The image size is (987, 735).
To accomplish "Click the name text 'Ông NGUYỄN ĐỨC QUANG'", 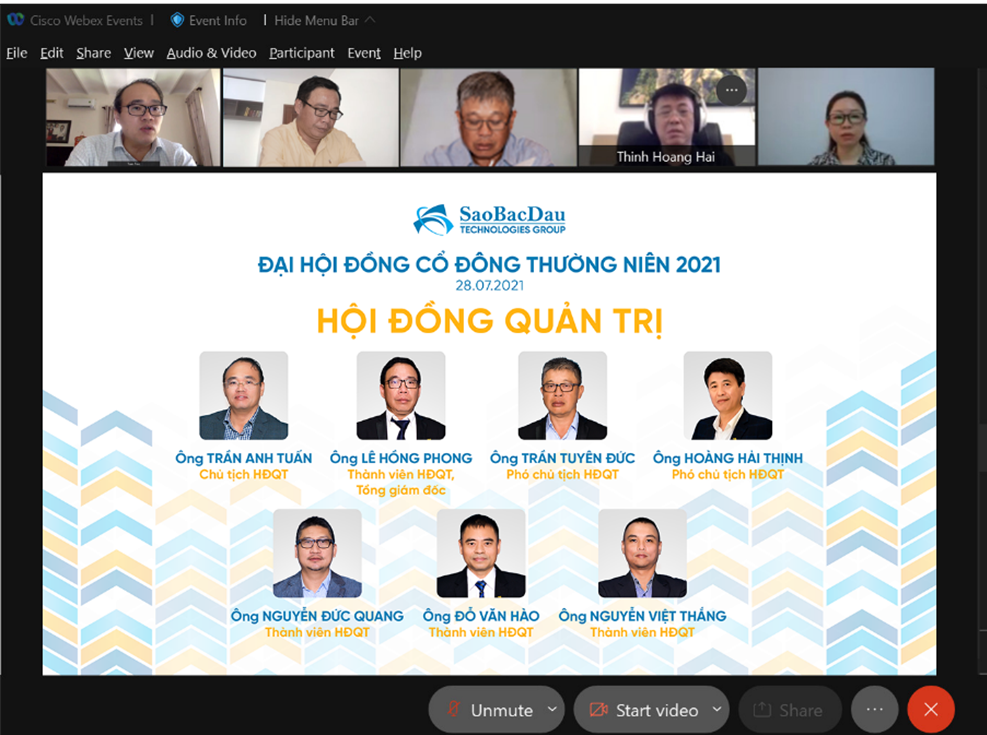I will 317,615.
